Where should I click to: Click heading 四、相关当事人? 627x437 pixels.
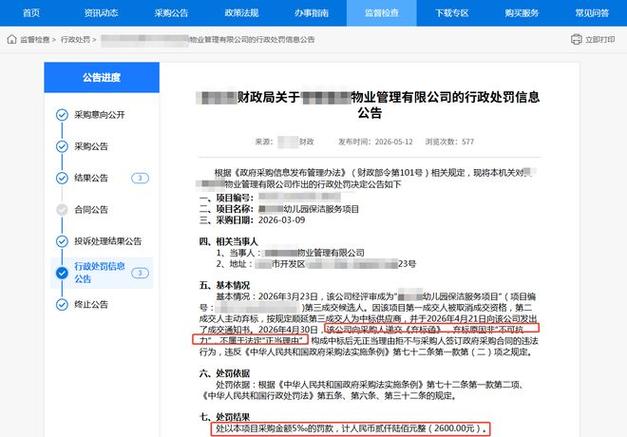[x=229, y=241]
